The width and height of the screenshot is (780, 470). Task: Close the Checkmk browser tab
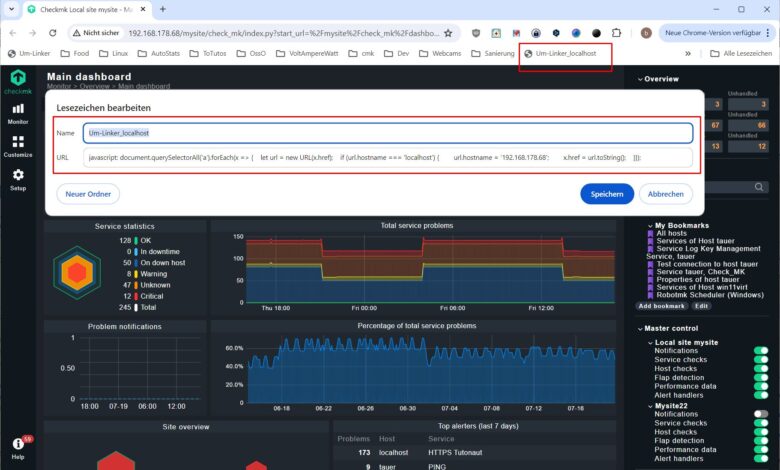pyautogui.click(x=143, y=9)
